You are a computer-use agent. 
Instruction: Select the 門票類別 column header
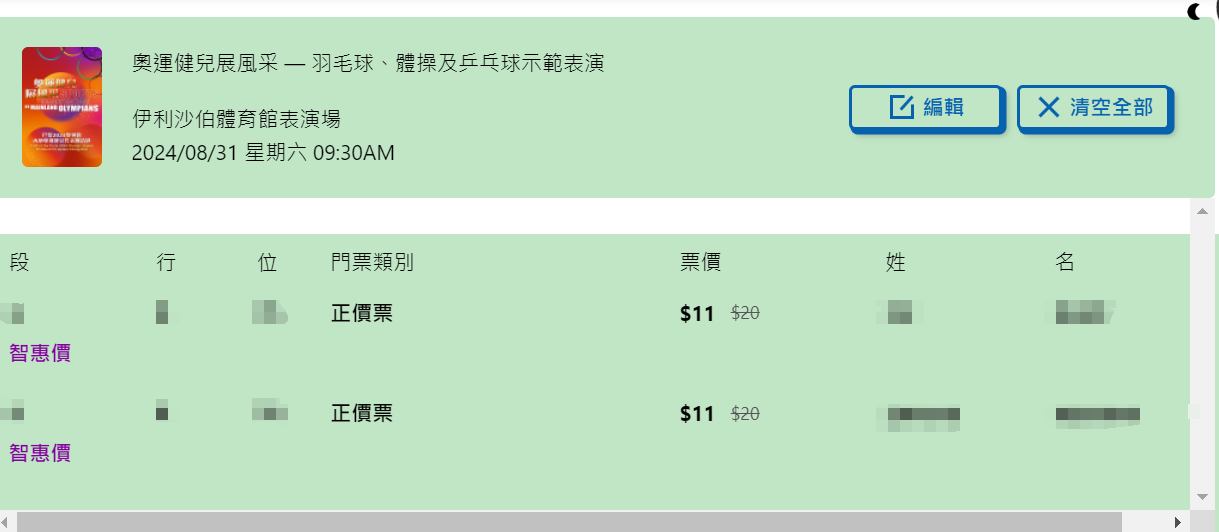pyautogui.click(x=372, y=262)
